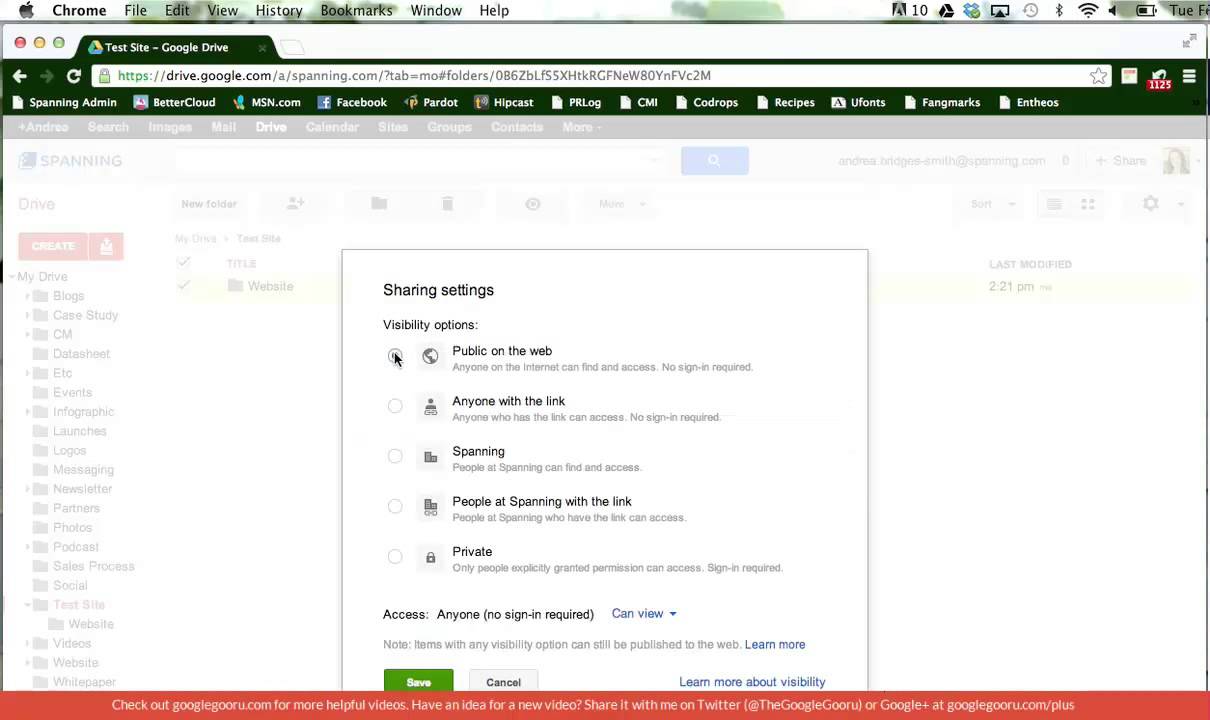Click the Wi-Fi status icon
The image size is (1210, 720).
click(1087, 11)
